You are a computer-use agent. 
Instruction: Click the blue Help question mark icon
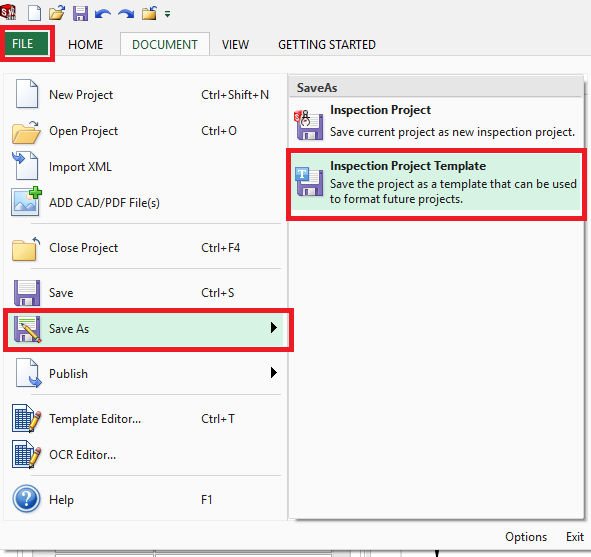point(26,499)
